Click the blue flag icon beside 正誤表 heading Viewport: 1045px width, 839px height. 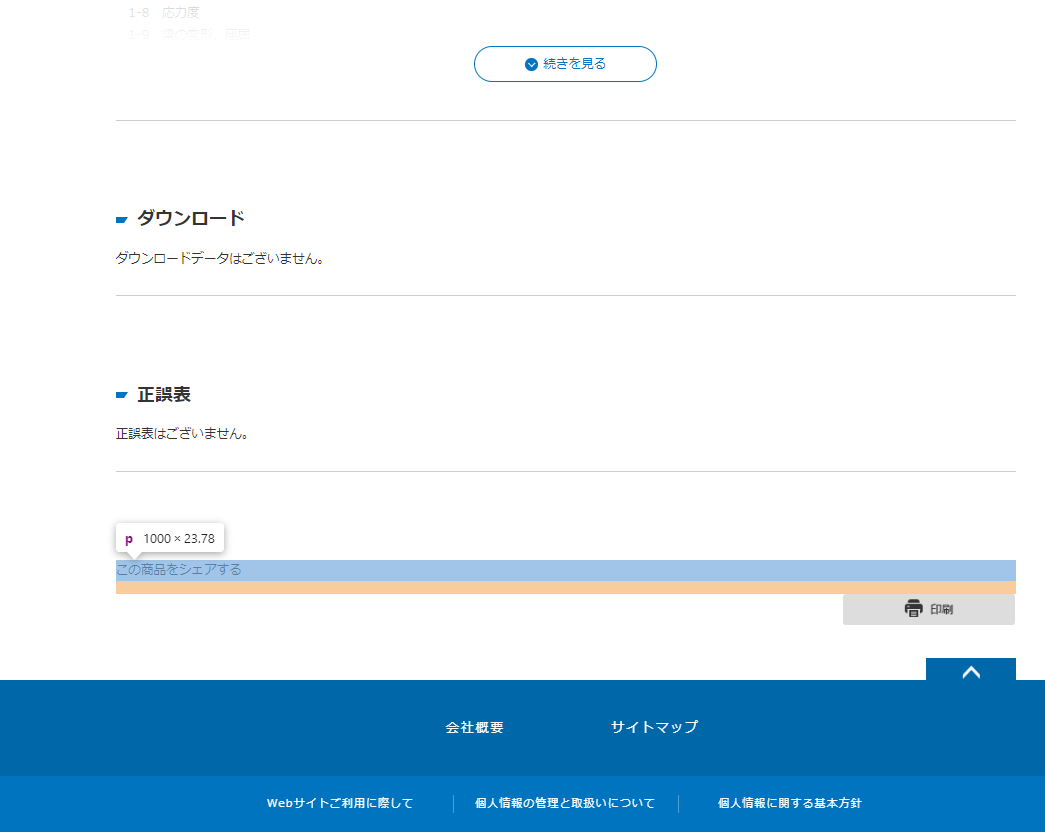120,393
